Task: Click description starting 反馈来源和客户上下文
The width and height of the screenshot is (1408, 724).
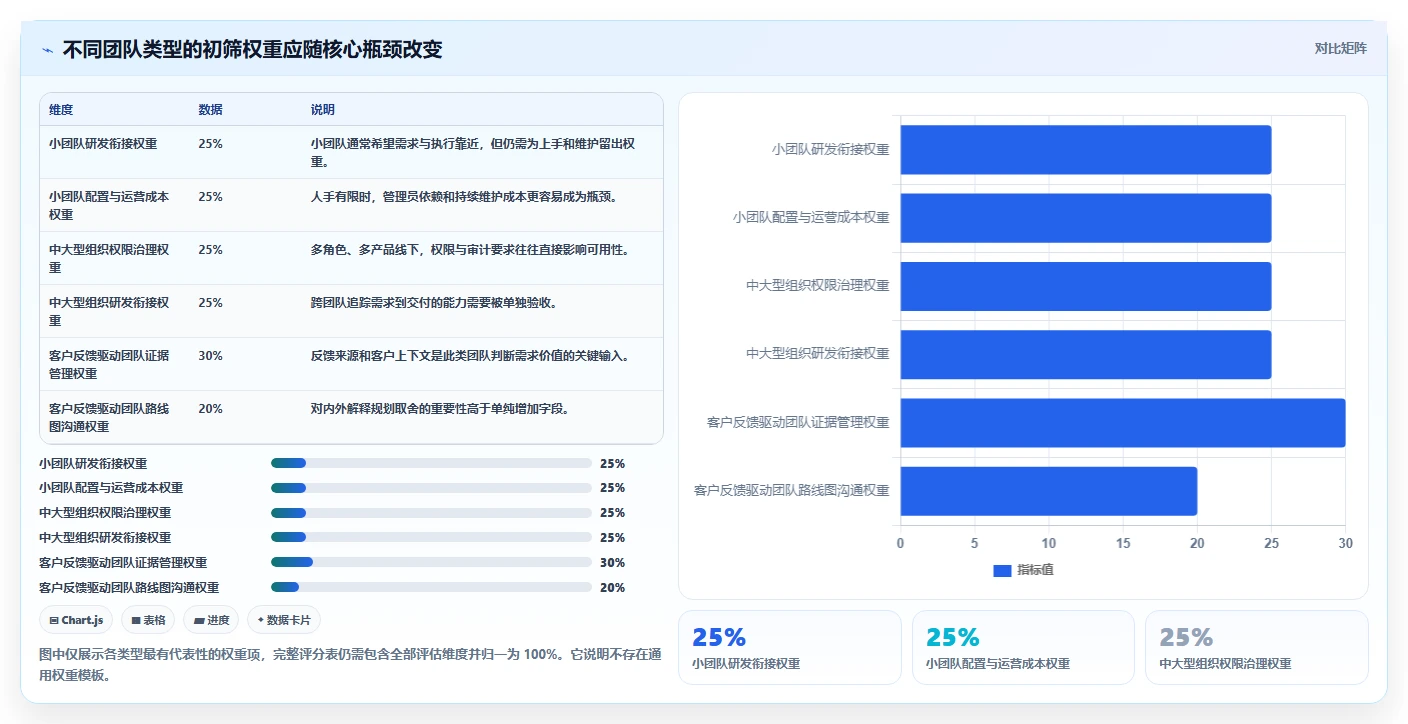Action: 470,356
